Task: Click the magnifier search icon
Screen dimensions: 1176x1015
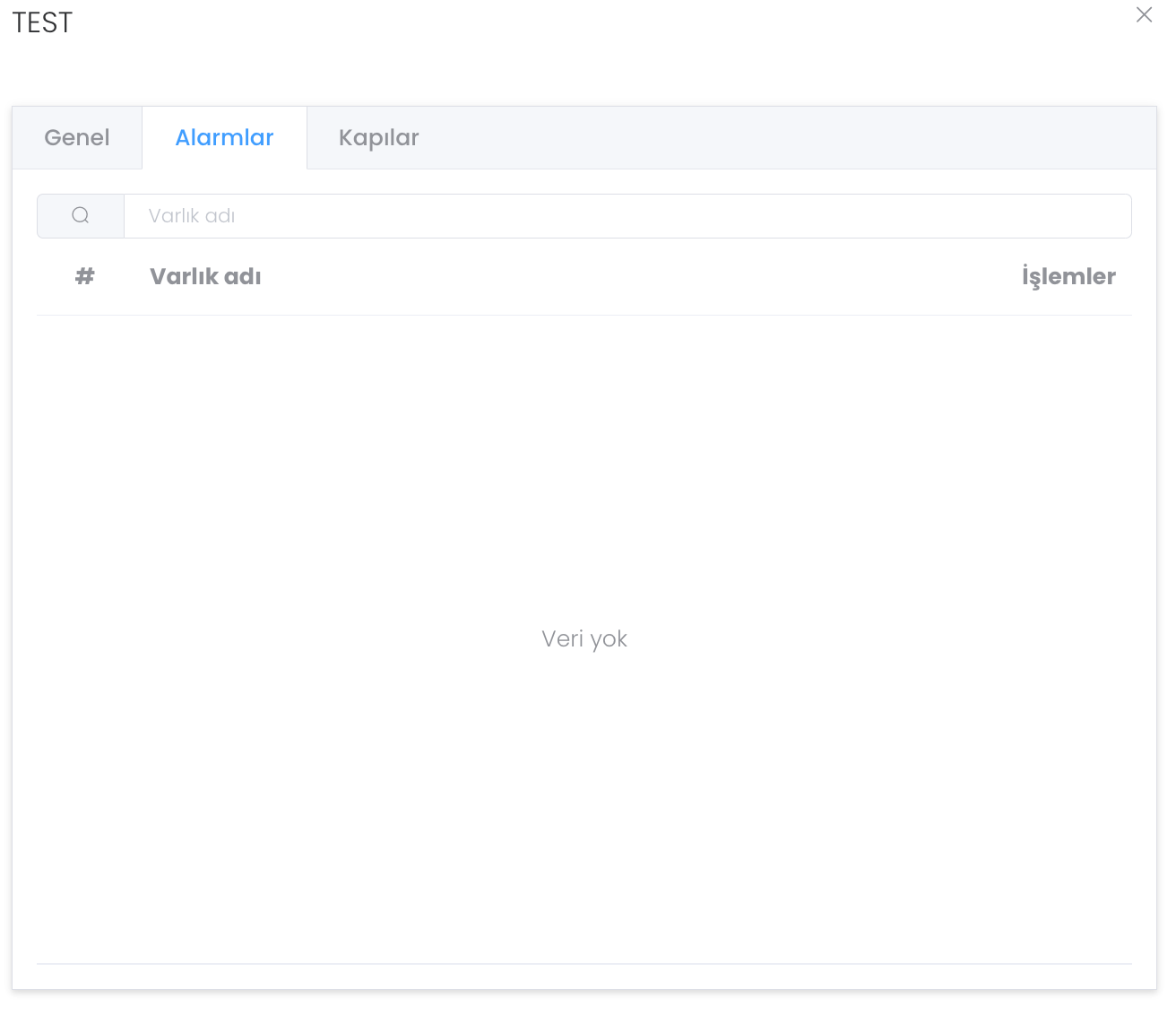Action: click(x=81, y=216)
